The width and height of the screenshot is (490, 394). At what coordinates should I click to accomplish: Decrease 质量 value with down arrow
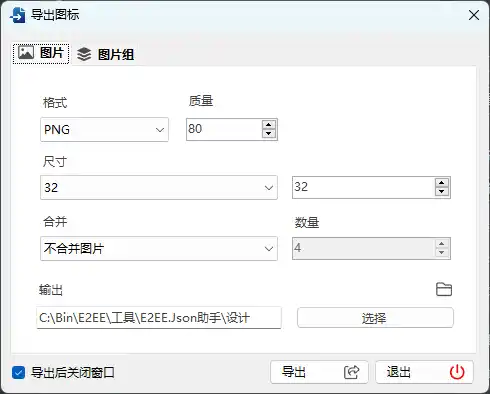269,133
